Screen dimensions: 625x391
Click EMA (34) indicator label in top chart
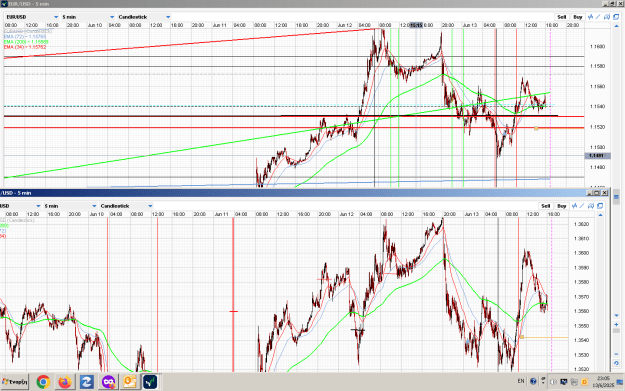(25, 47)
